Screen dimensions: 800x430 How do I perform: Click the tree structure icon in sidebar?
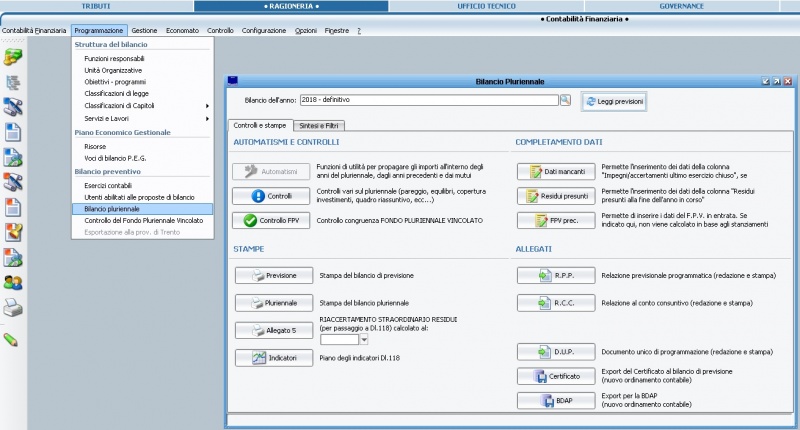(13, 83)
